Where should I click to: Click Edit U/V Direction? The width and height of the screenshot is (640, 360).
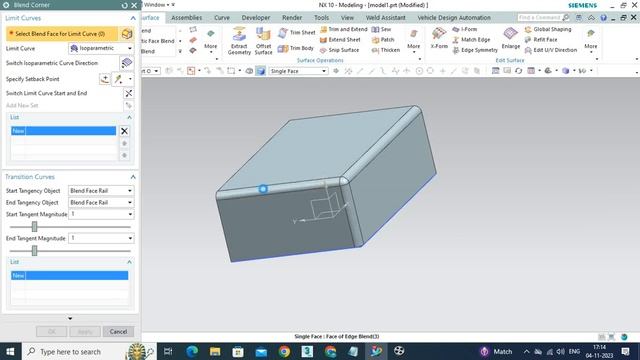[x=551, y=50]
